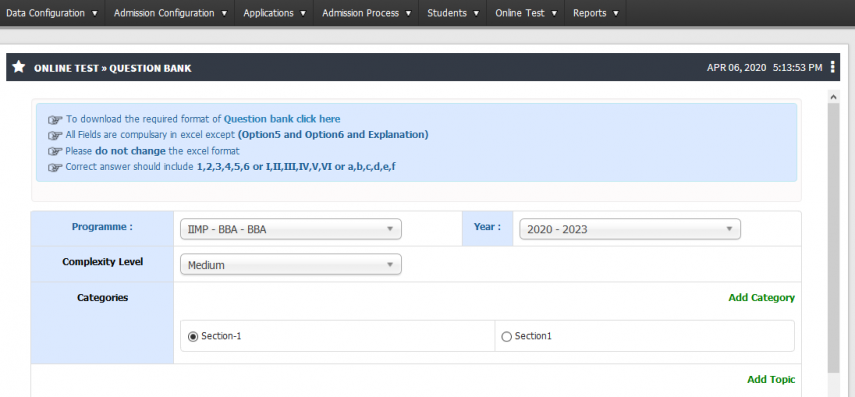Viewport: 855px width, 397px height.
Task: Click the Year : label
Action: 487,227
